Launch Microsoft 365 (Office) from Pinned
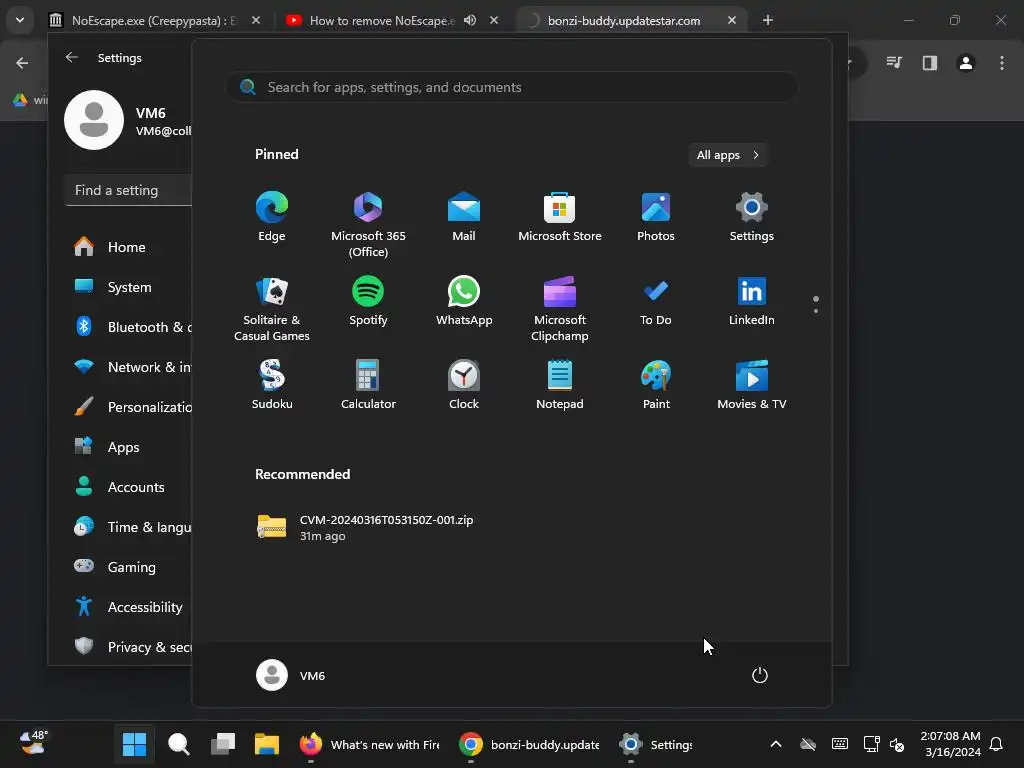 368,225
